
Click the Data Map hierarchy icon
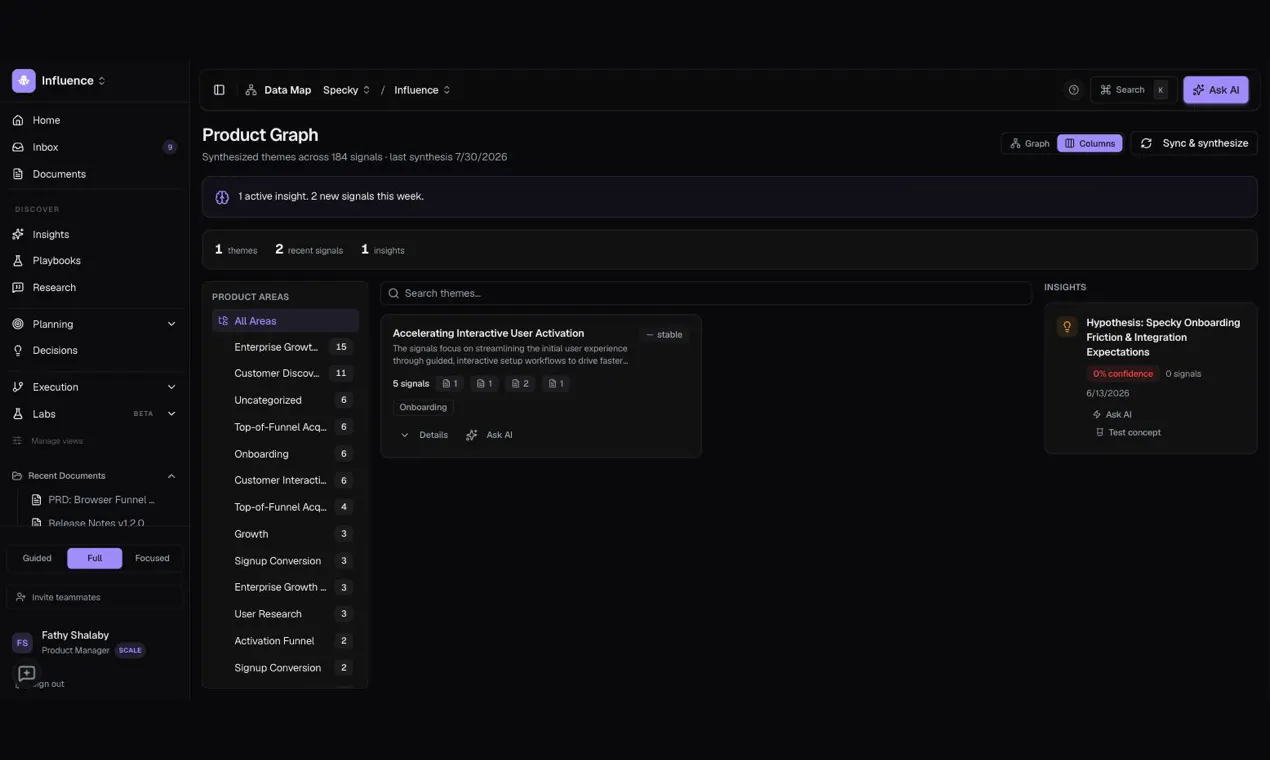(251, 90)
